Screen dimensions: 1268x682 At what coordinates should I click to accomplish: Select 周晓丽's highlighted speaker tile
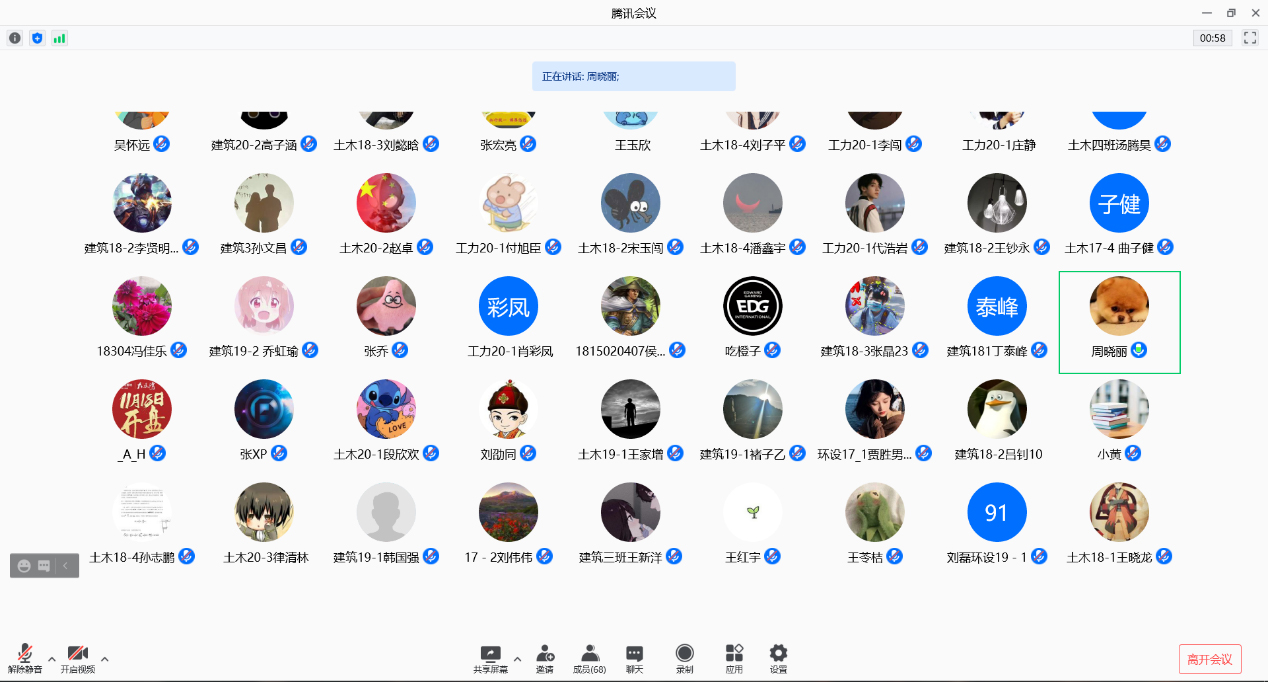[x=1119, y=321]
